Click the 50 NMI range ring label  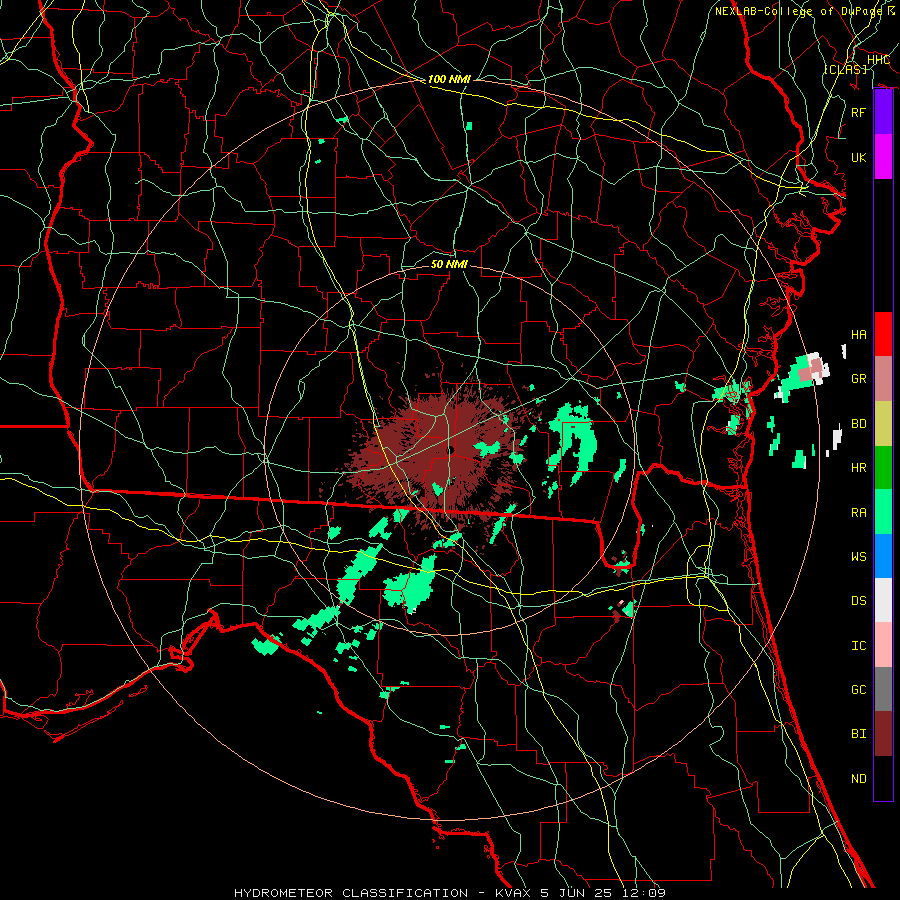449,264
